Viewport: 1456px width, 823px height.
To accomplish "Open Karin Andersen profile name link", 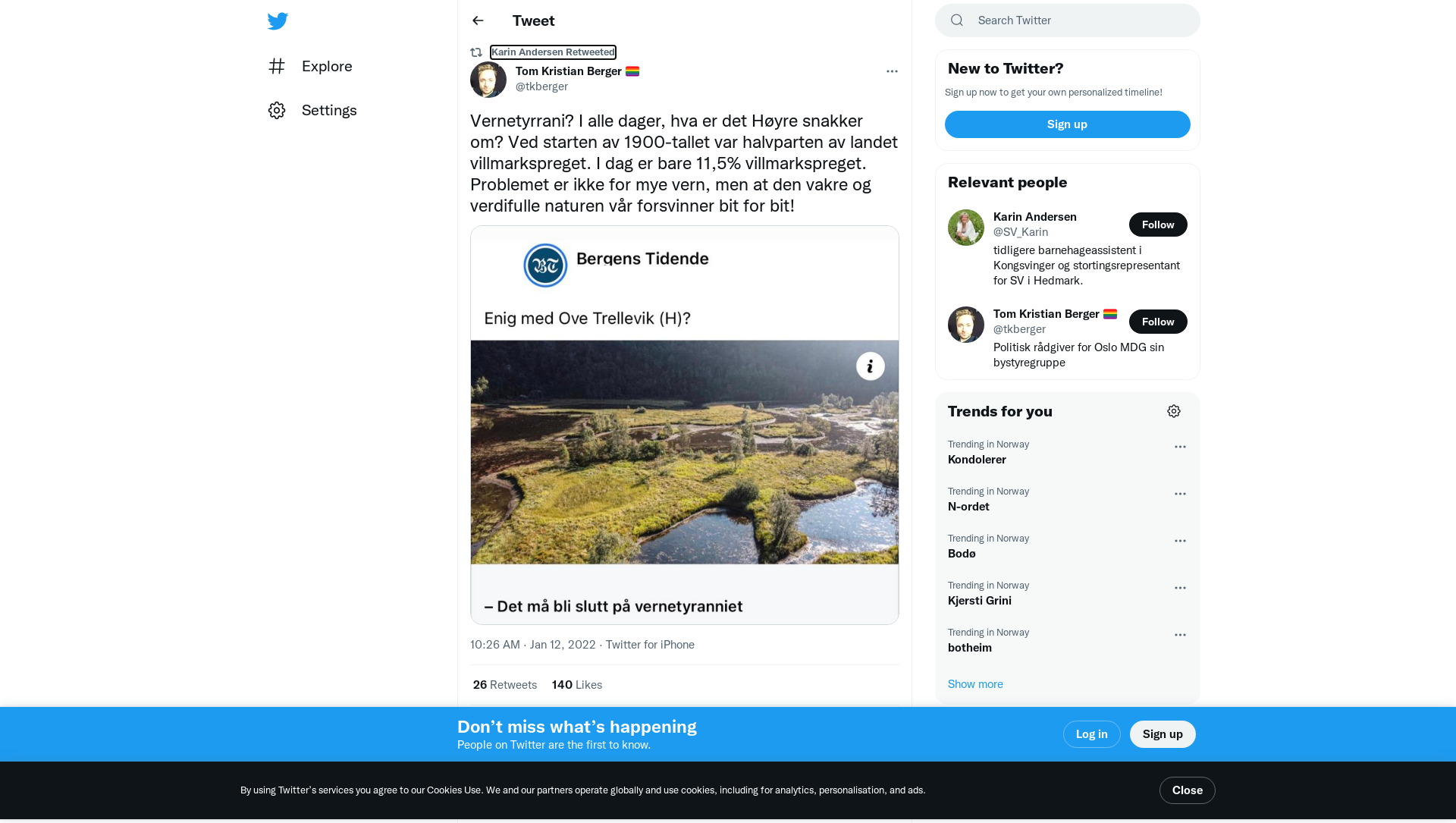I will (x=1035, y=217).
